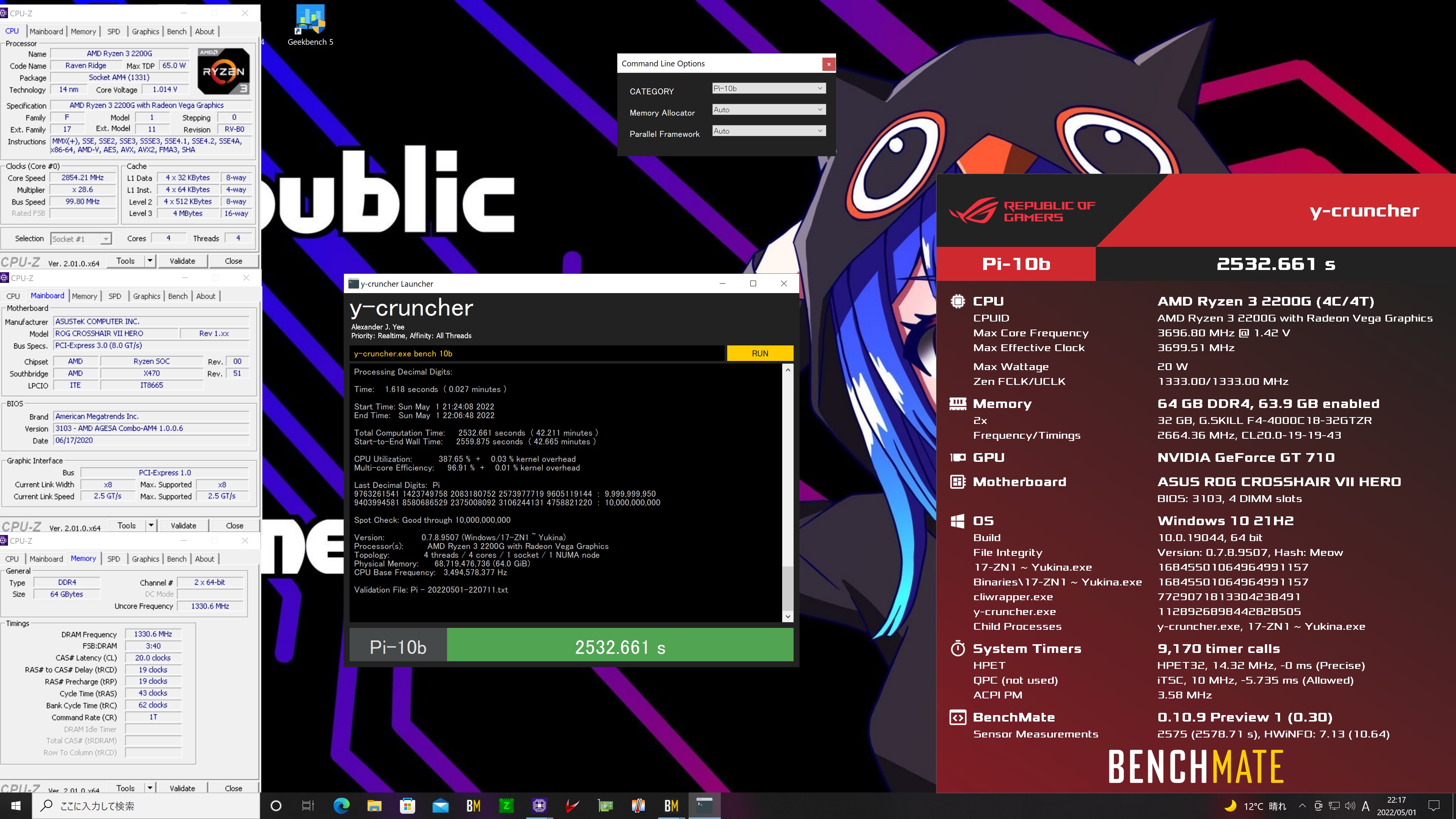Open the Windows Start menu
This screenshot has width=1456, height=819.
[16, 805]
